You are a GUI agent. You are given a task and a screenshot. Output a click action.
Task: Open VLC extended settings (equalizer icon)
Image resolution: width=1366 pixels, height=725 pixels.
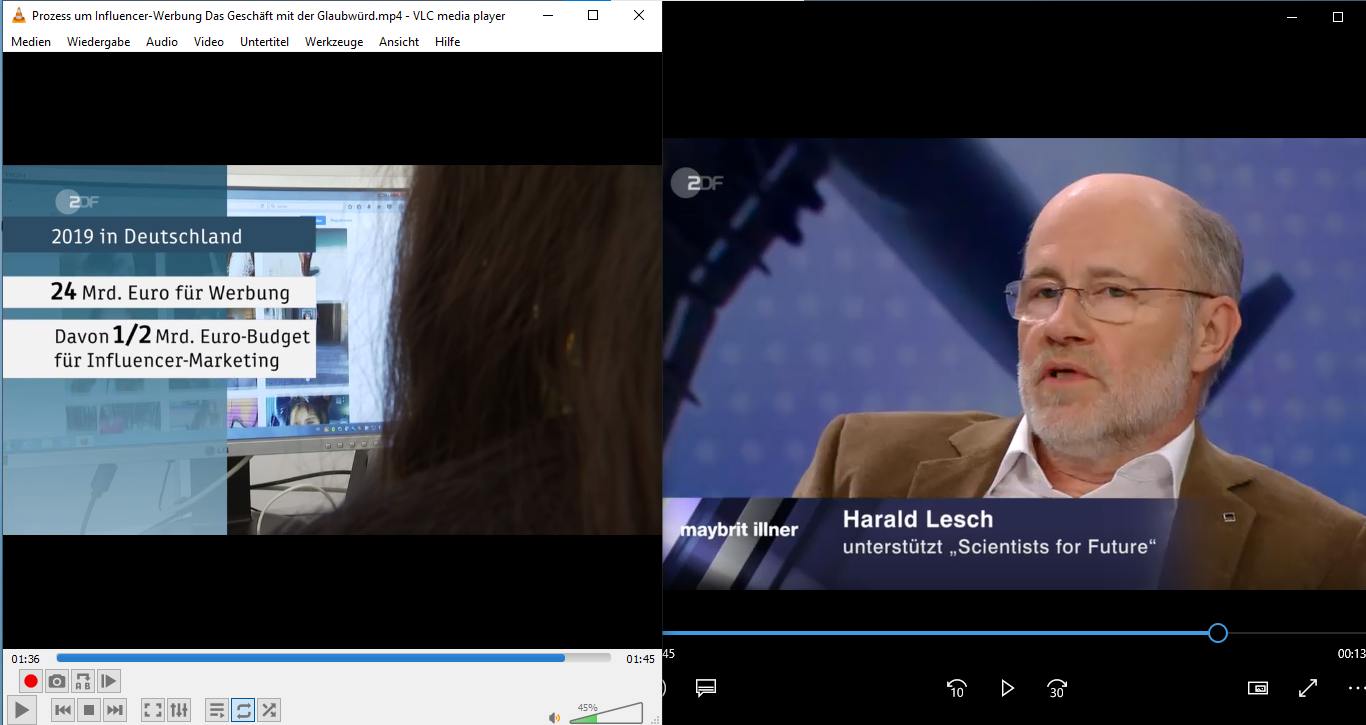coord(179,710)
